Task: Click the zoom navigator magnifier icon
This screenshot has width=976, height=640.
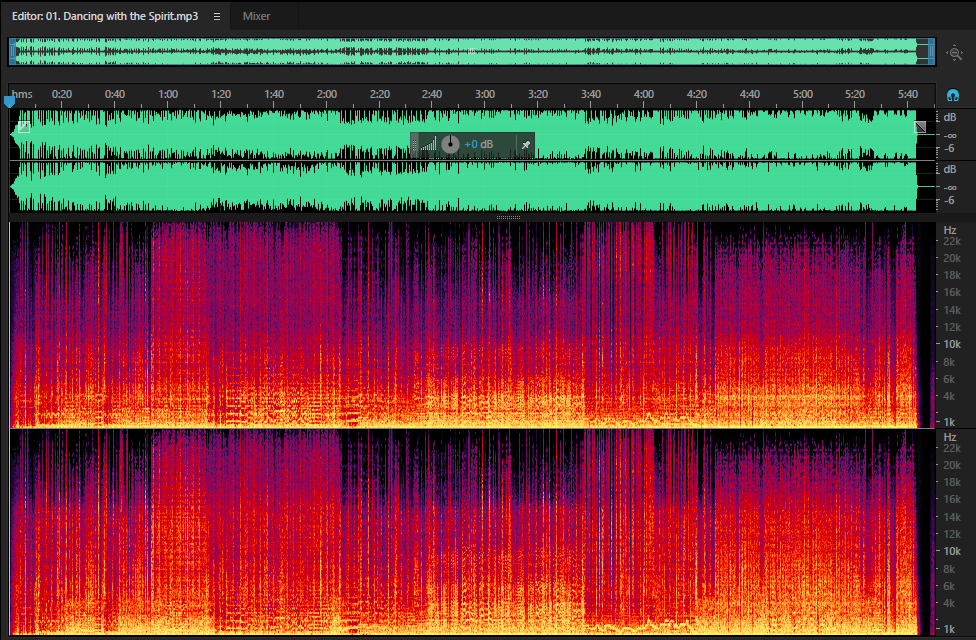Action: 955,53
